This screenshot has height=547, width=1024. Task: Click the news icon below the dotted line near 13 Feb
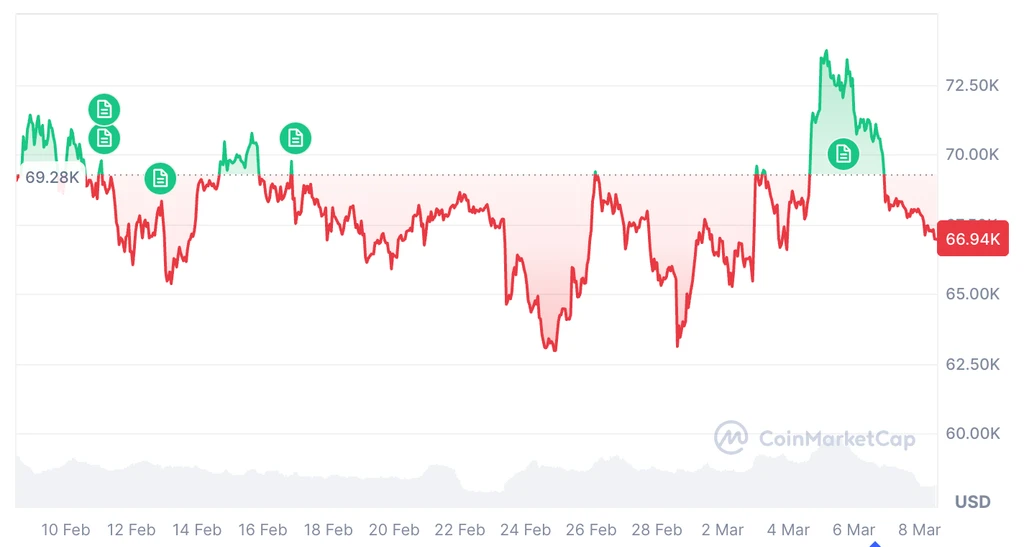tap(160, 178)
